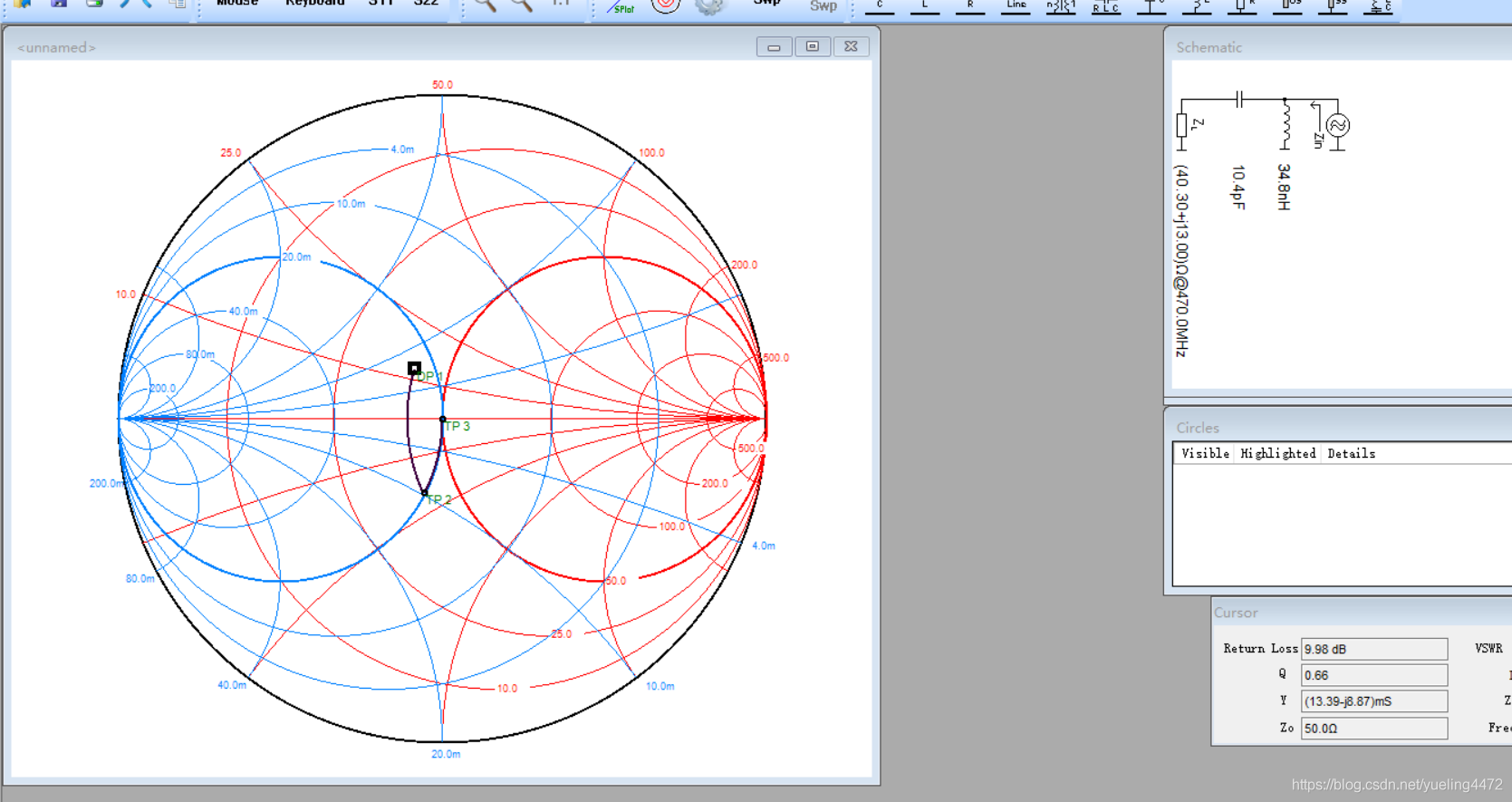
Task: Click the Zo 50.0Ω input field
Action: click(x=1373, y=728)
